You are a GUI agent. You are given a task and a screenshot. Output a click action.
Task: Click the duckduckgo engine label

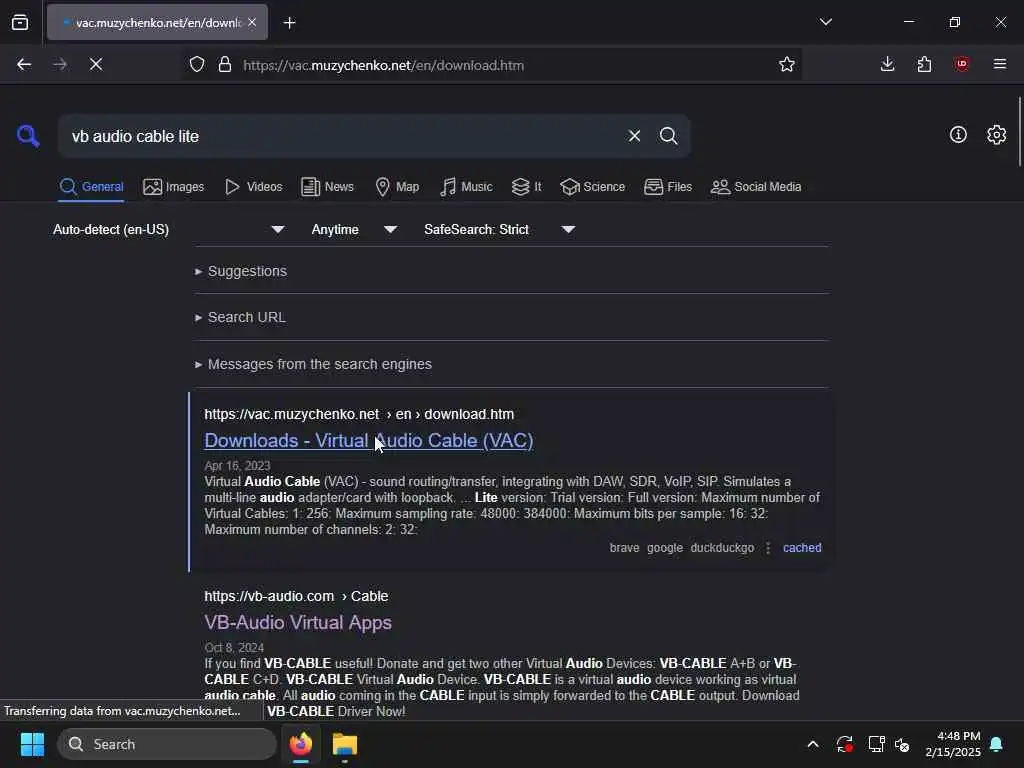coord(722,548)
